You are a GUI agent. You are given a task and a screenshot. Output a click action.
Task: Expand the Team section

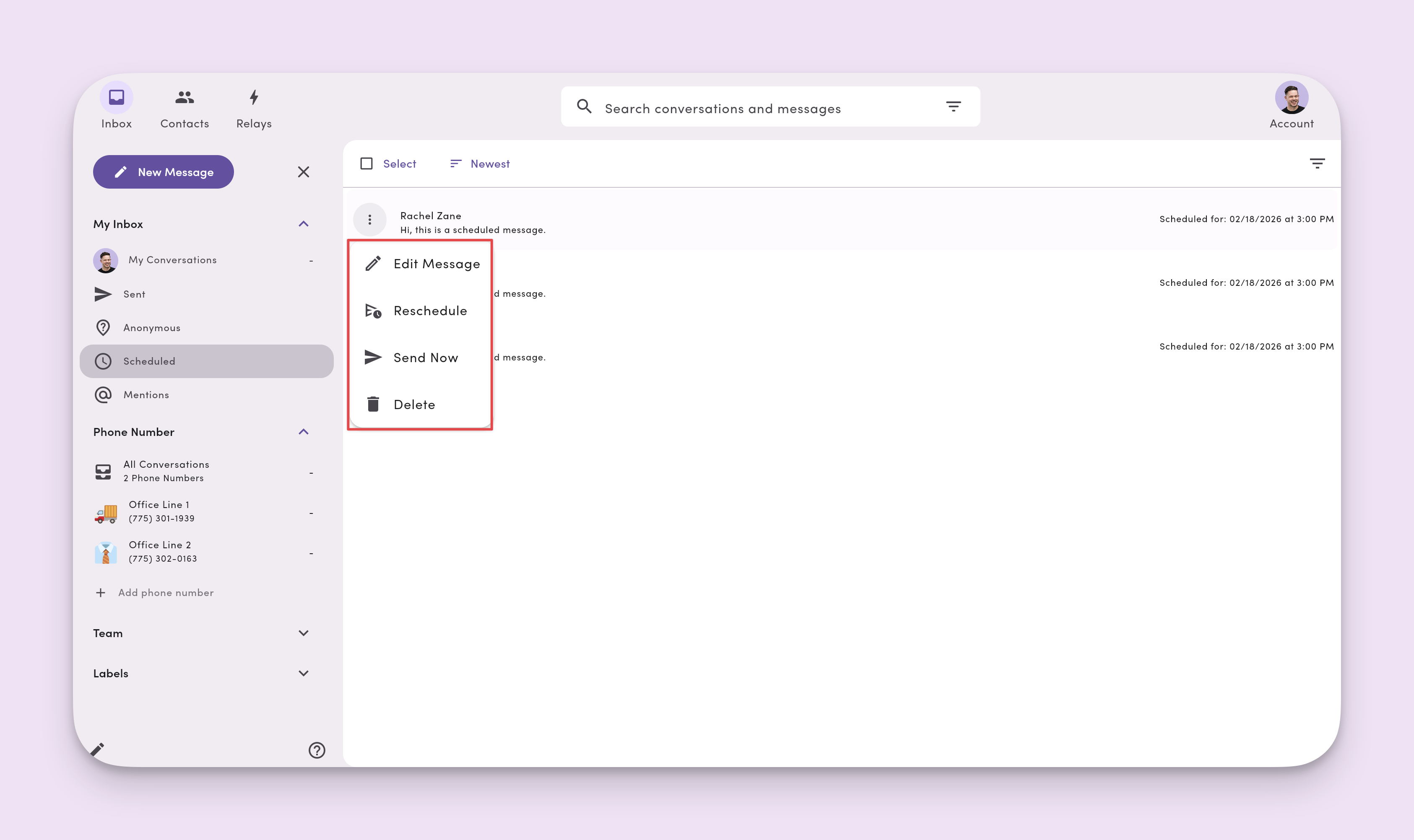point(304,633)
